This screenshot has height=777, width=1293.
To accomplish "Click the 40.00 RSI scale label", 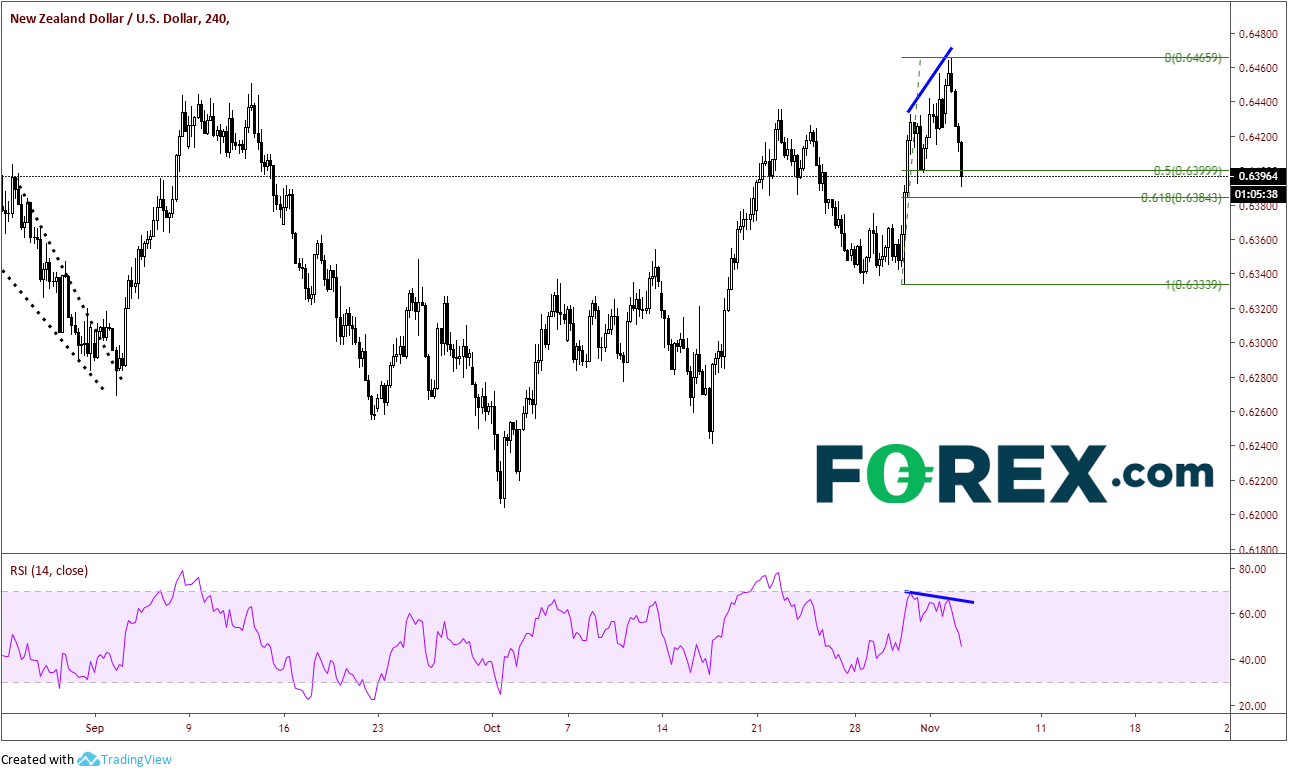I will click(1252, 660).
